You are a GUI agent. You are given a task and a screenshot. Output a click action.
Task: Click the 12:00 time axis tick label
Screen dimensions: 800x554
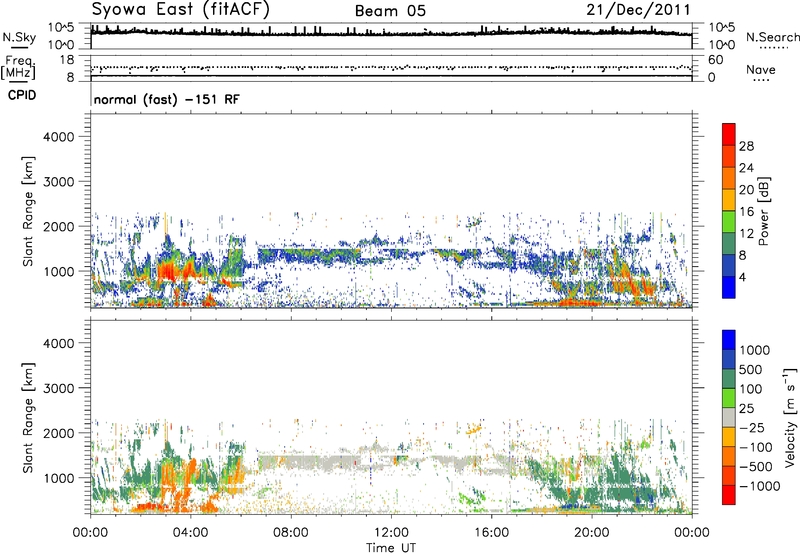(391, 533)
